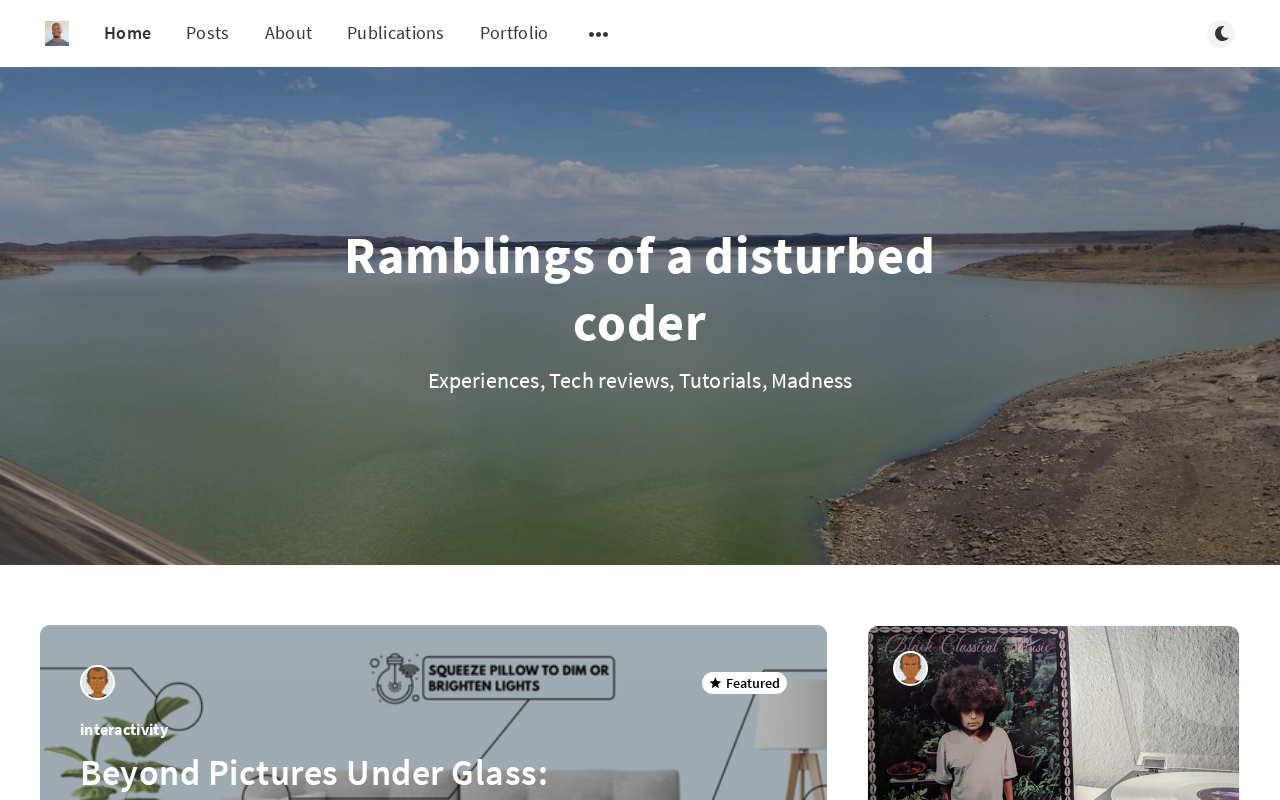Viewport: 1280px width, 800px height.
Task: Click the squeeze pillow illustration image
Action: pyautogui.click(x=492, y=678)
